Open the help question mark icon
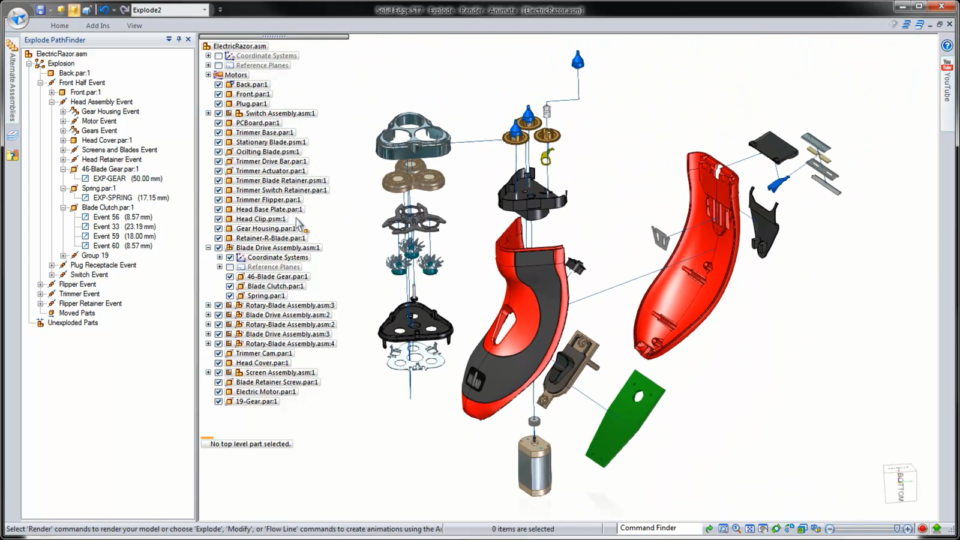The image size is (960, 540). click(x=946, y=46)
